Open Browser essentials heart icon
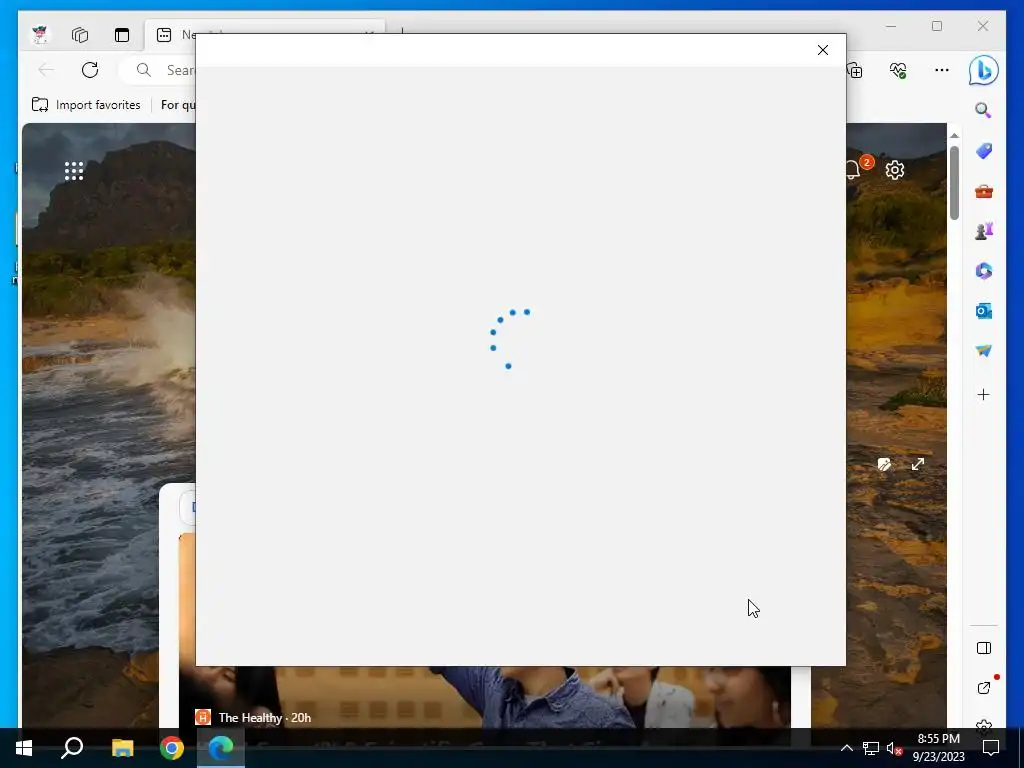This screenshot has width=1024, height=768. (898, 70)
